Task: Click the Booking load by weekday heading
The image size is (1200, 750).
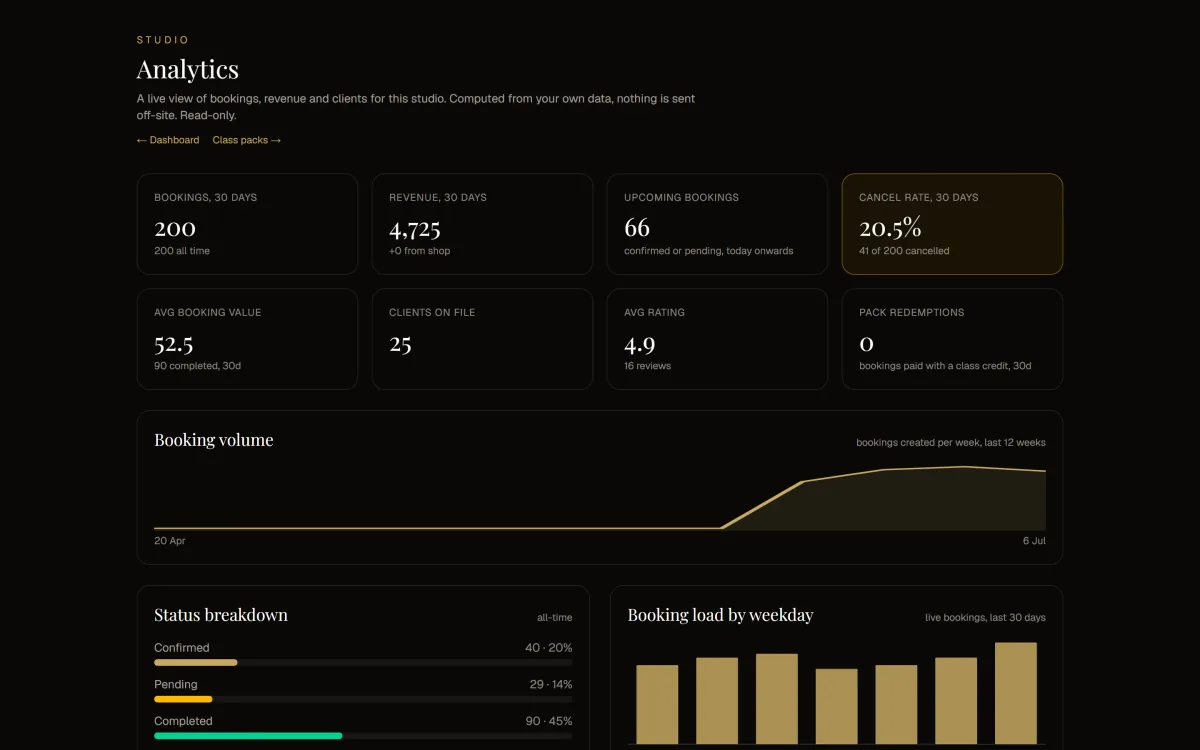Action: pyautogui.click(x=720, y=615)
